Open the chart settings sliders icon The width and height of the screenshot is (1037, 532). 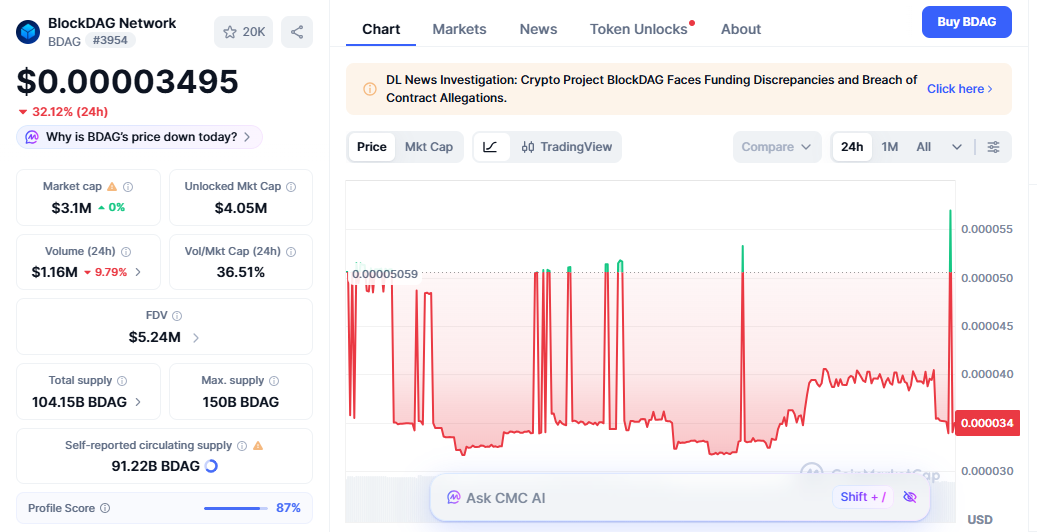tap(993, 147)
